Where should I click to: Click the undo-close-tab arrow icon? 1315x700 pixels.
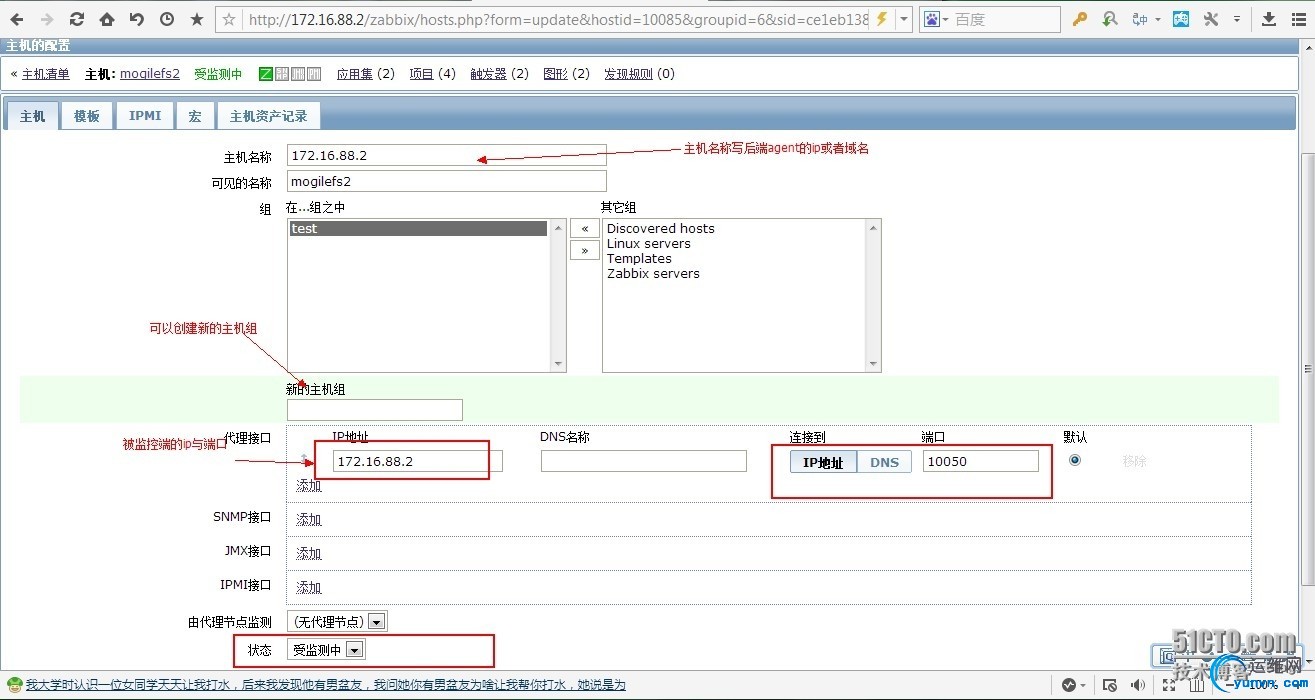pyautogui.click(x=137, y=19)
